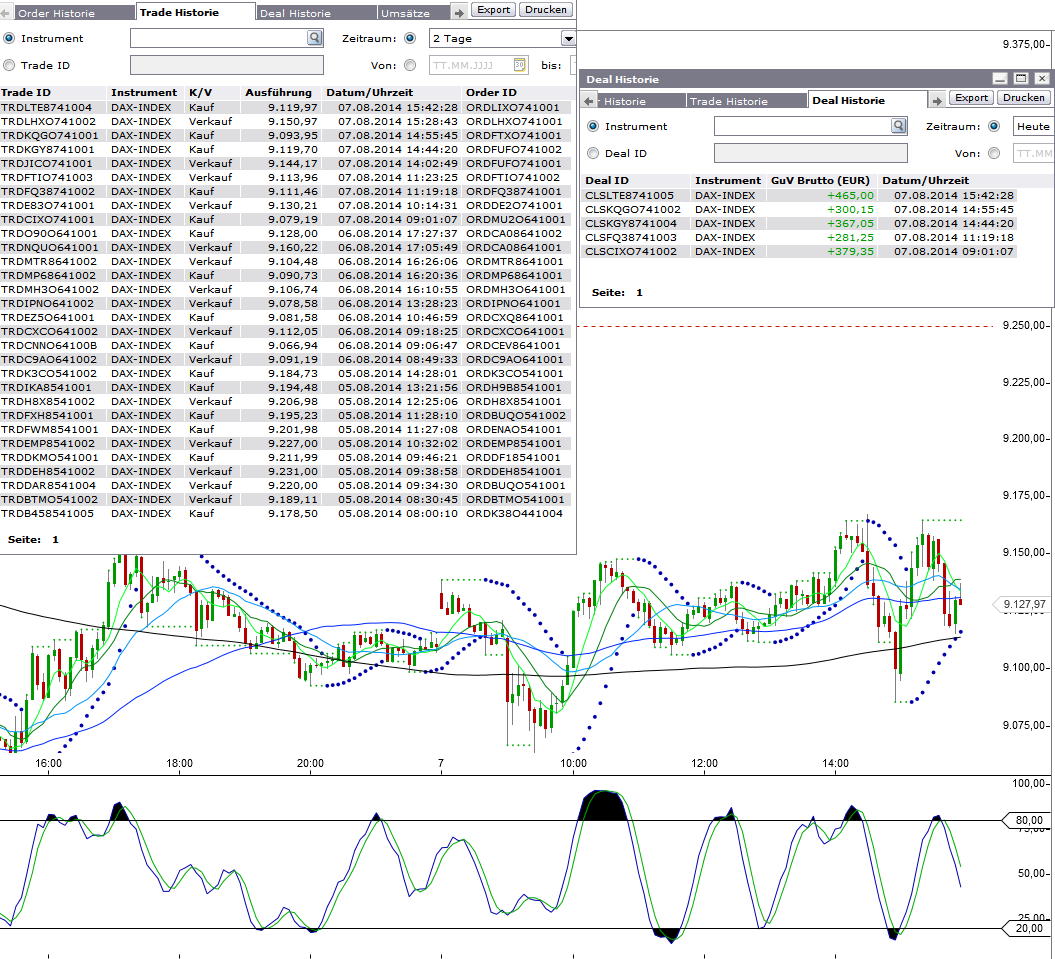Viewport: 1055px width, 959px height.
Task: Maximize the Deal Historie window
Action: [x=1021, y=79]
